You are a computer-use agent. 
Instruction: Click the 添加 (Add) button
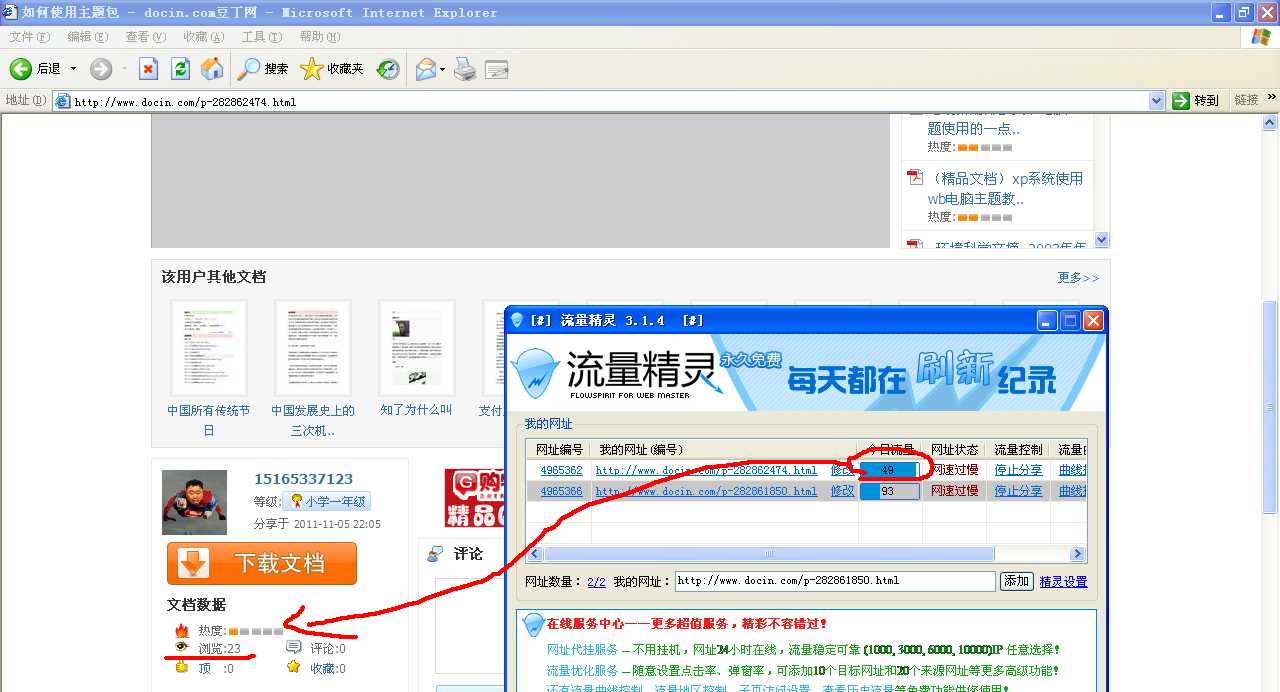1016,581
